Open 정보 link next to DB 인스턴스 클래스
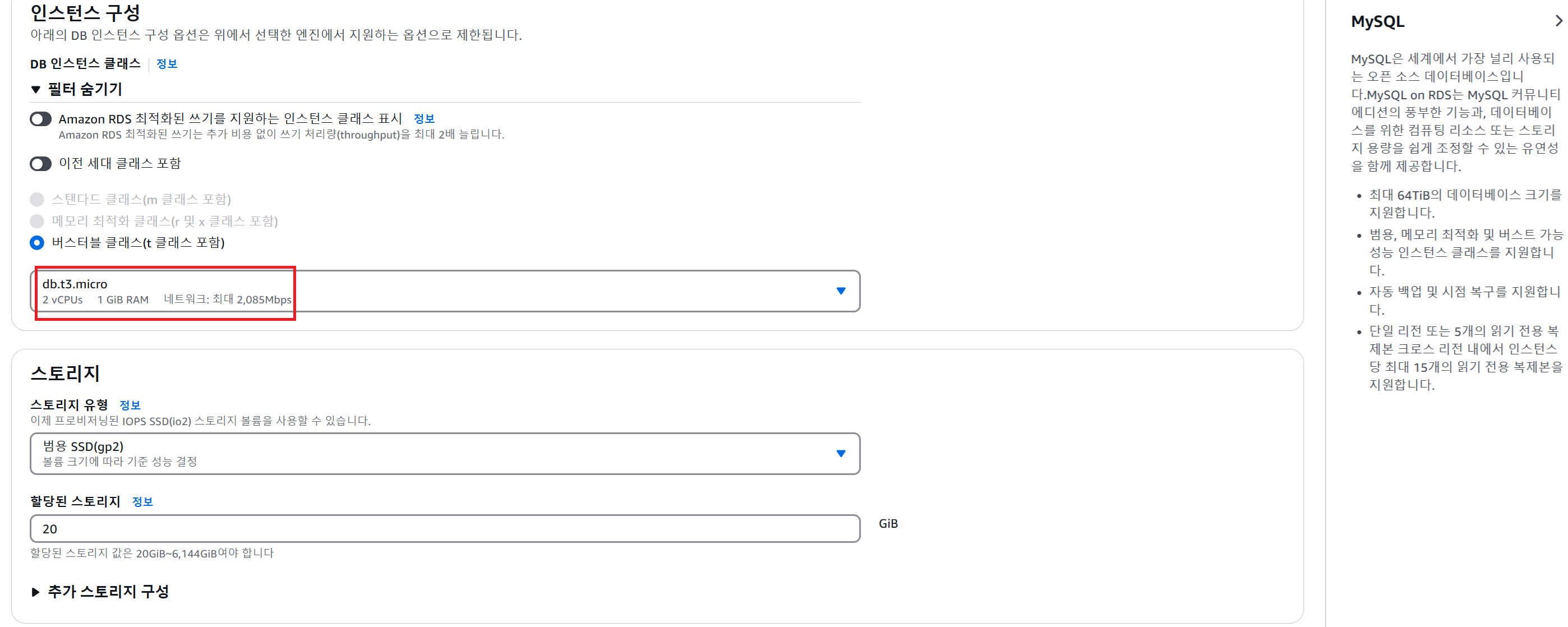 [x=166, y=64]
